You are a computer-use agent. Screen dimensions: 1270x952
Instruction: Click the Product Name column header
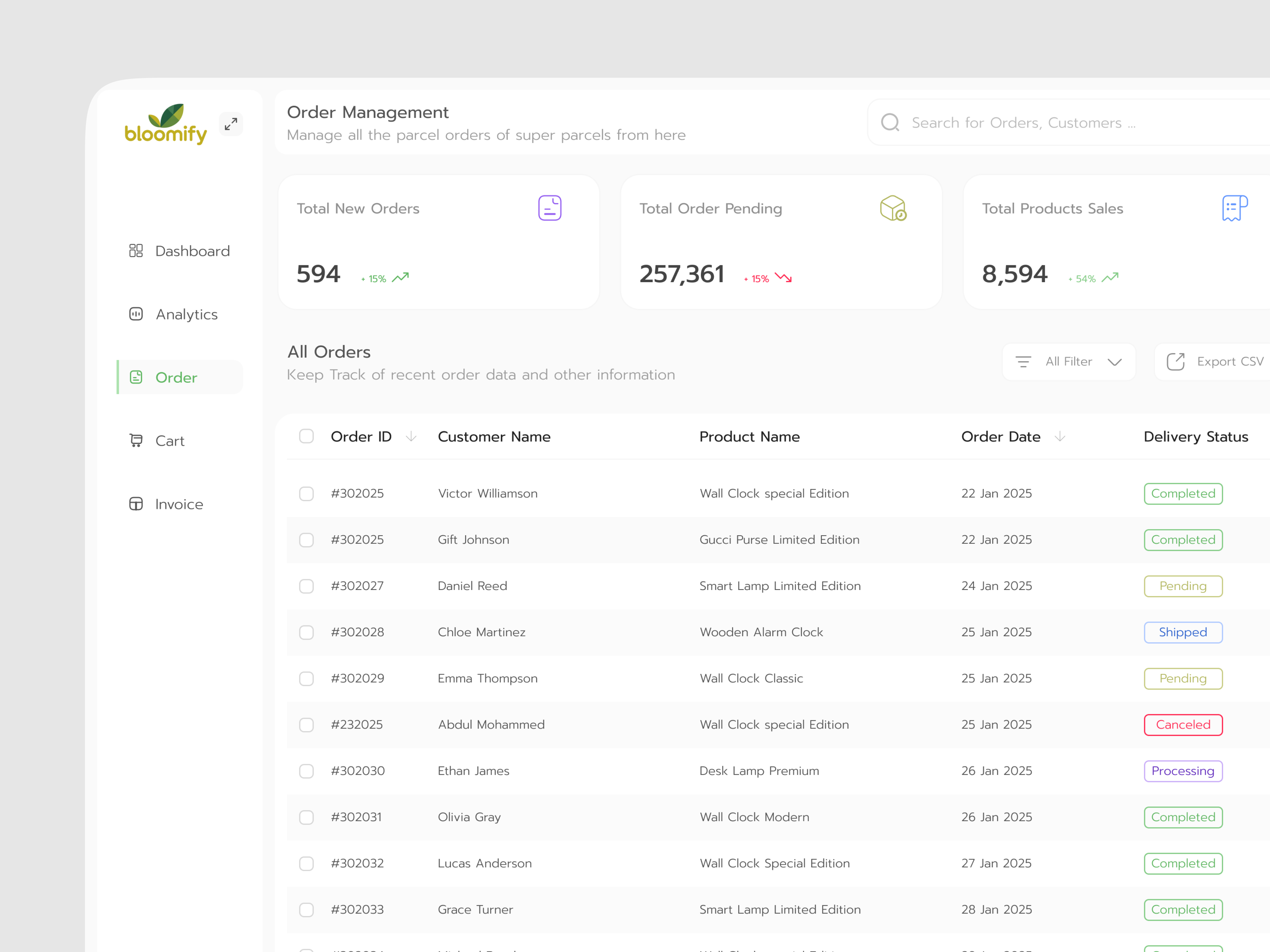[749, 437]
